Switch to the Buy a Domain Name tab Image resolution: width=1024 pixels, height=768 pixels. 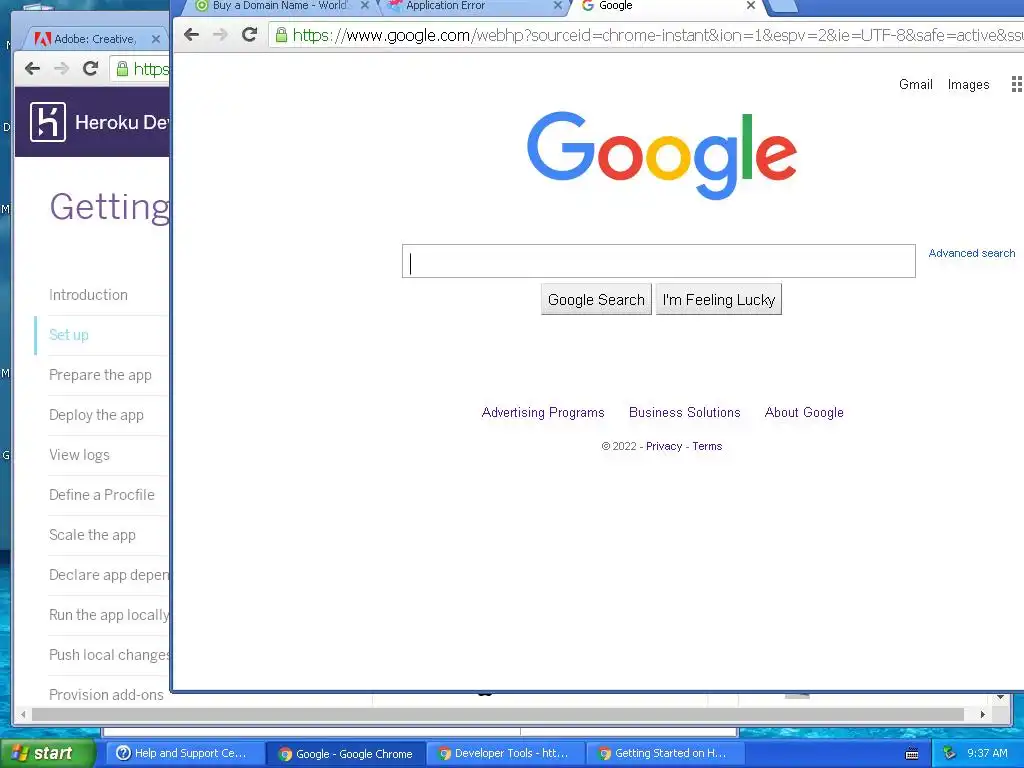pos(279,5)
